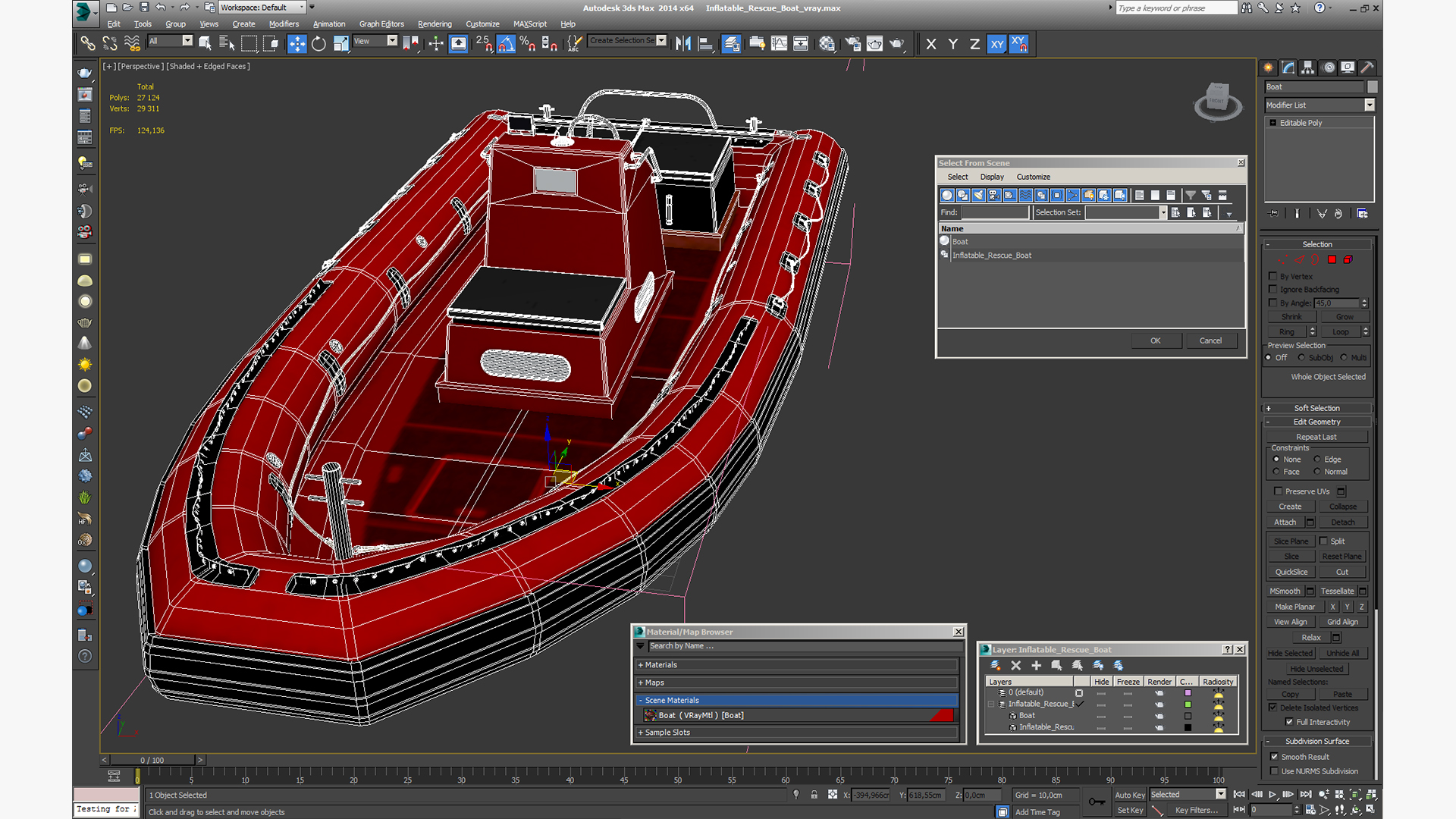Enable the By Vertex checkbox
The width and height of the screenshot is (1456, 819).
click(x=1273, y=276)
